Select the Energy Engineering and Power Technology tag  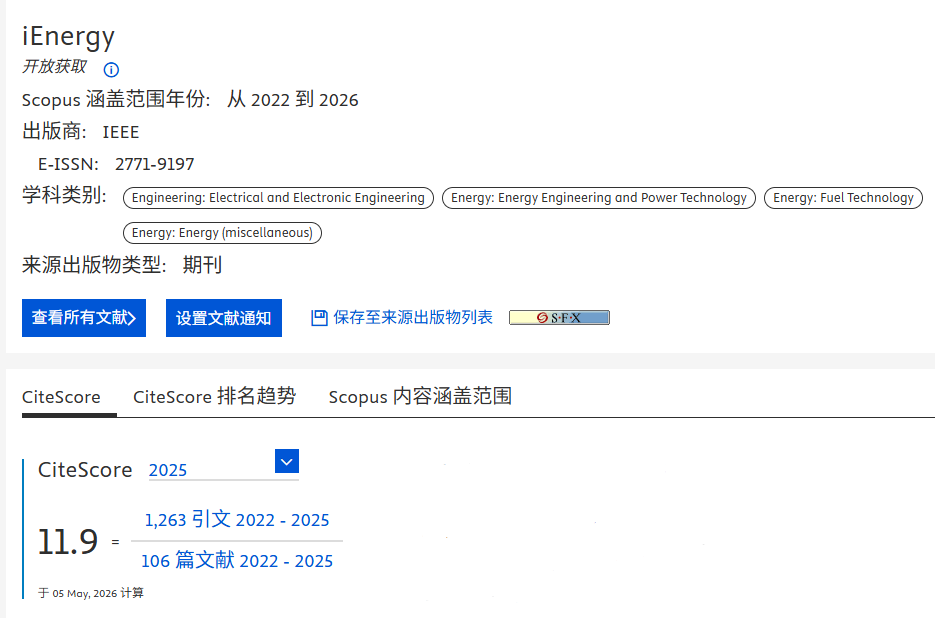coord(599,198)
